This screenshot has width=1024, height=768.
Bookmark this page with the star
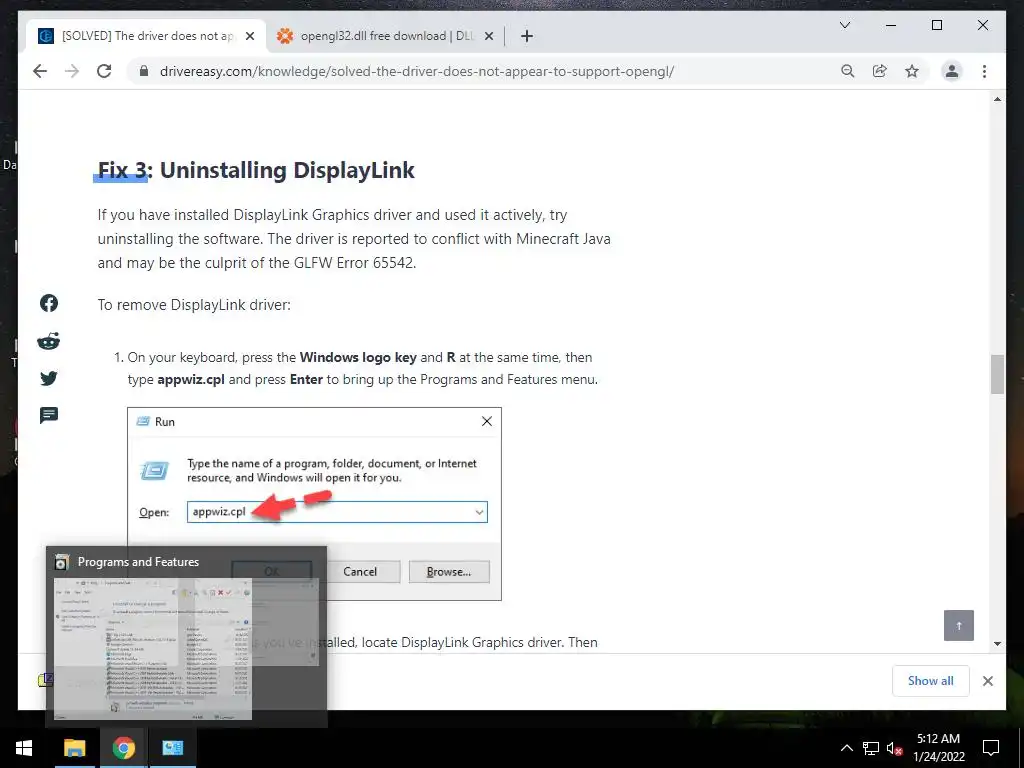click(912, 71)
